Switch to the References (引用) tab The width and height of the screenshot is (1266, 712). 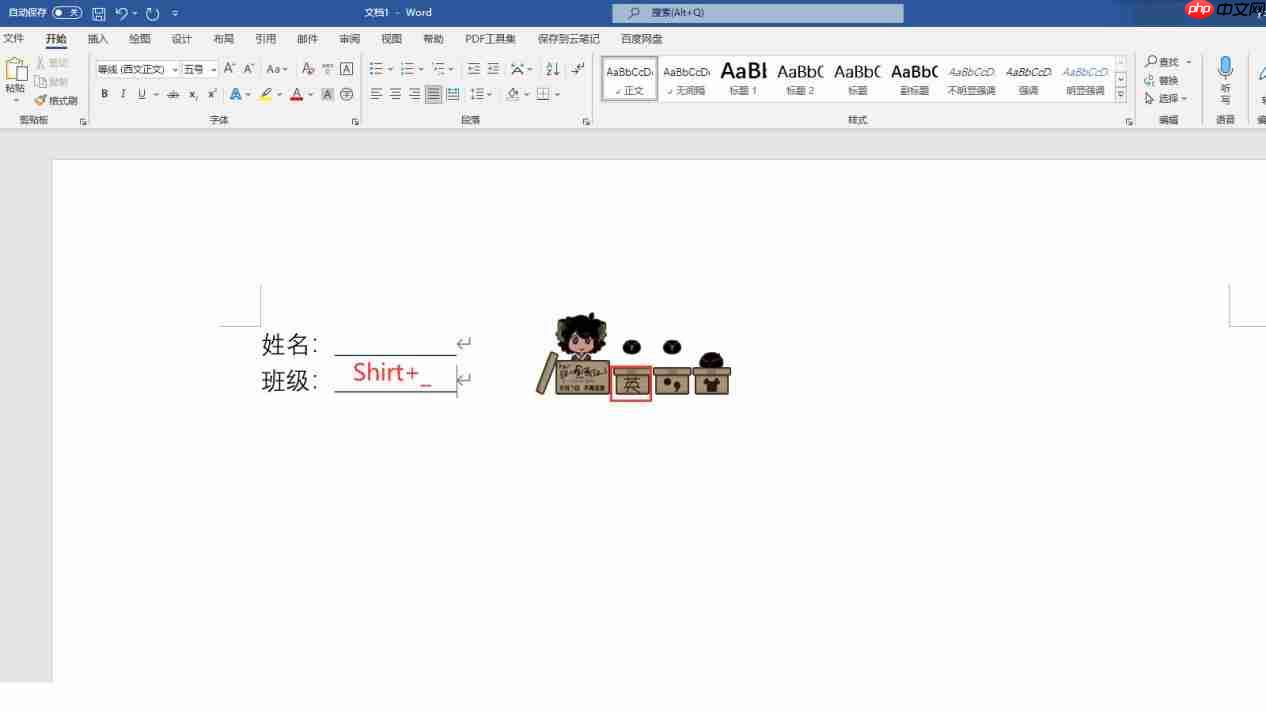(265, 39)
